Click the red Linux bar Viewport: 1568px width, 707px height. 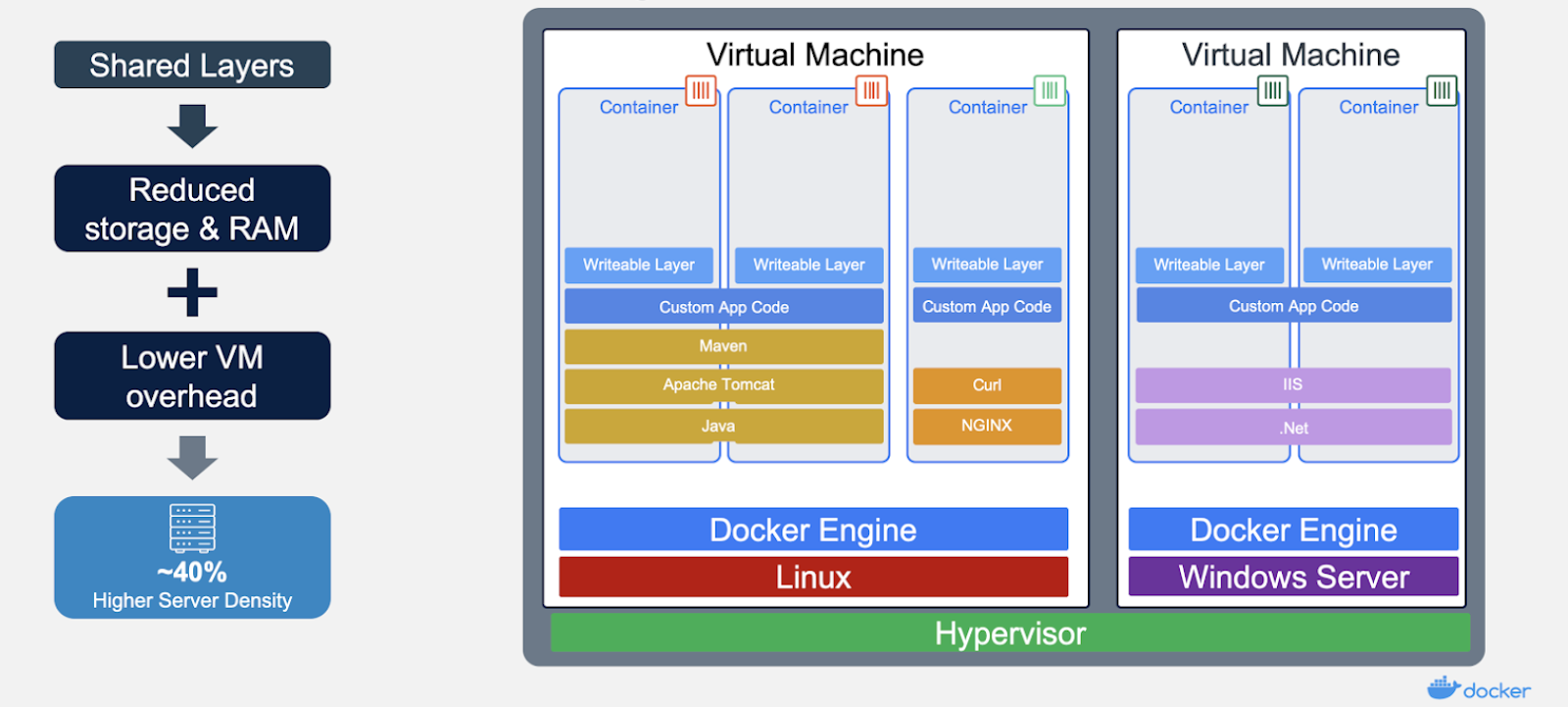813,577
